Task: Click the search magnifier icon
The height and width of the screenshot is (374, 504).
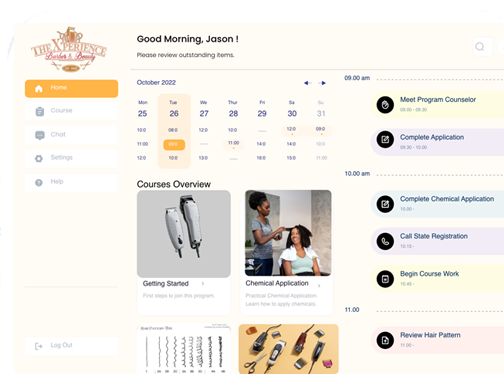Action: pyautogui.click(x=480, y=46)
